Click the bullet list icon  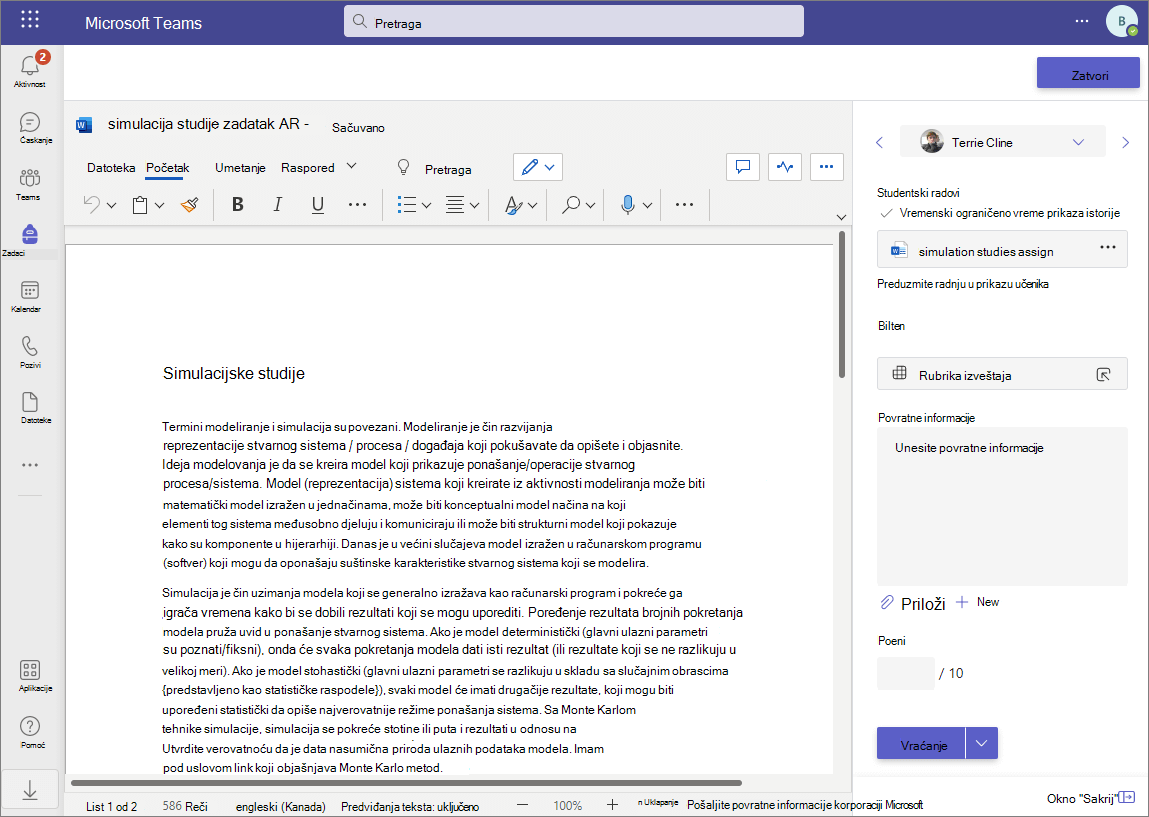(407, 204)
